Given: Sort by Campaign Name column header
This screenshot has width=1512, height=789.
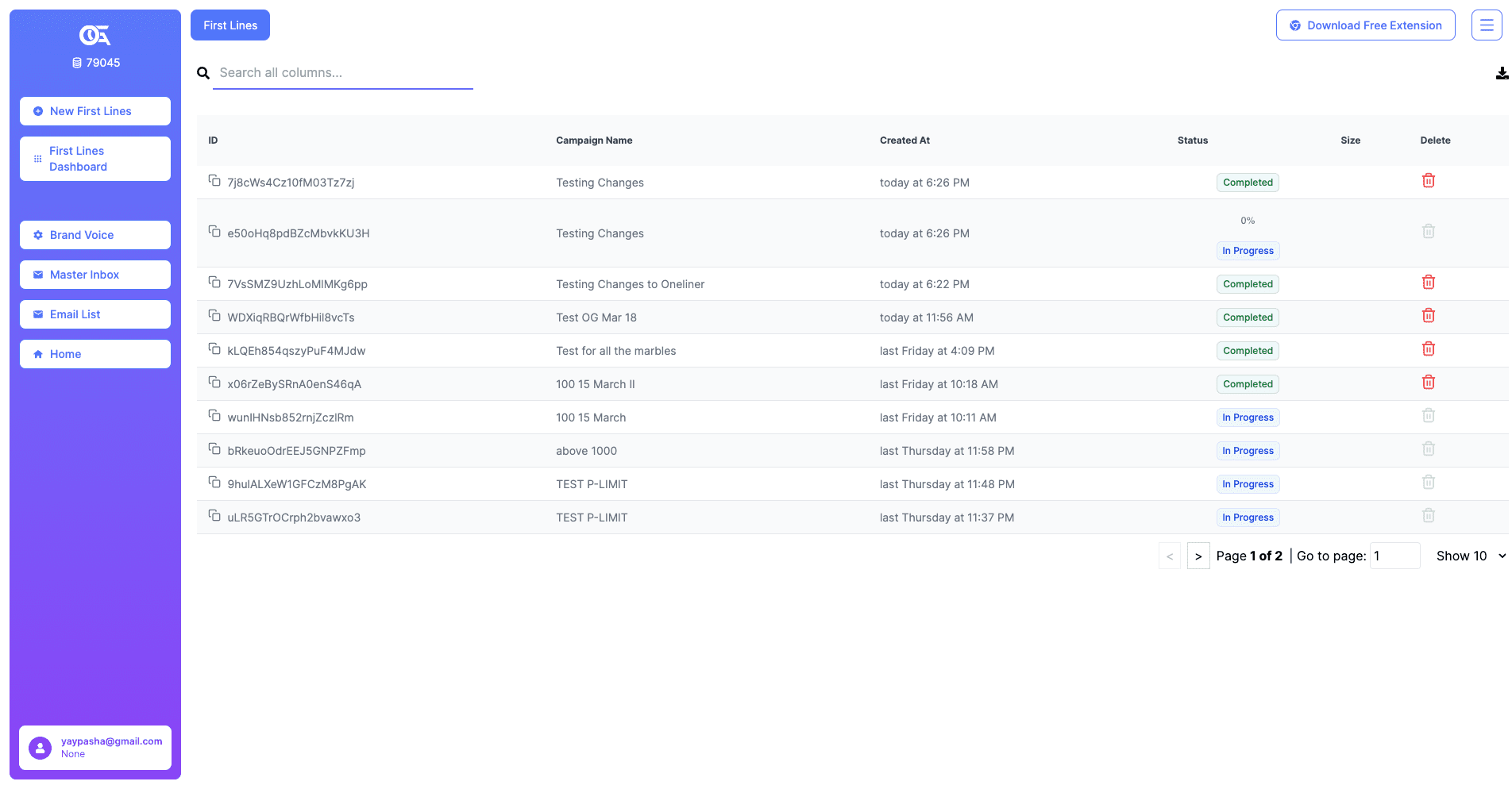Looking at the screenshot, I should pyautogui.click(x=594, y=140).
